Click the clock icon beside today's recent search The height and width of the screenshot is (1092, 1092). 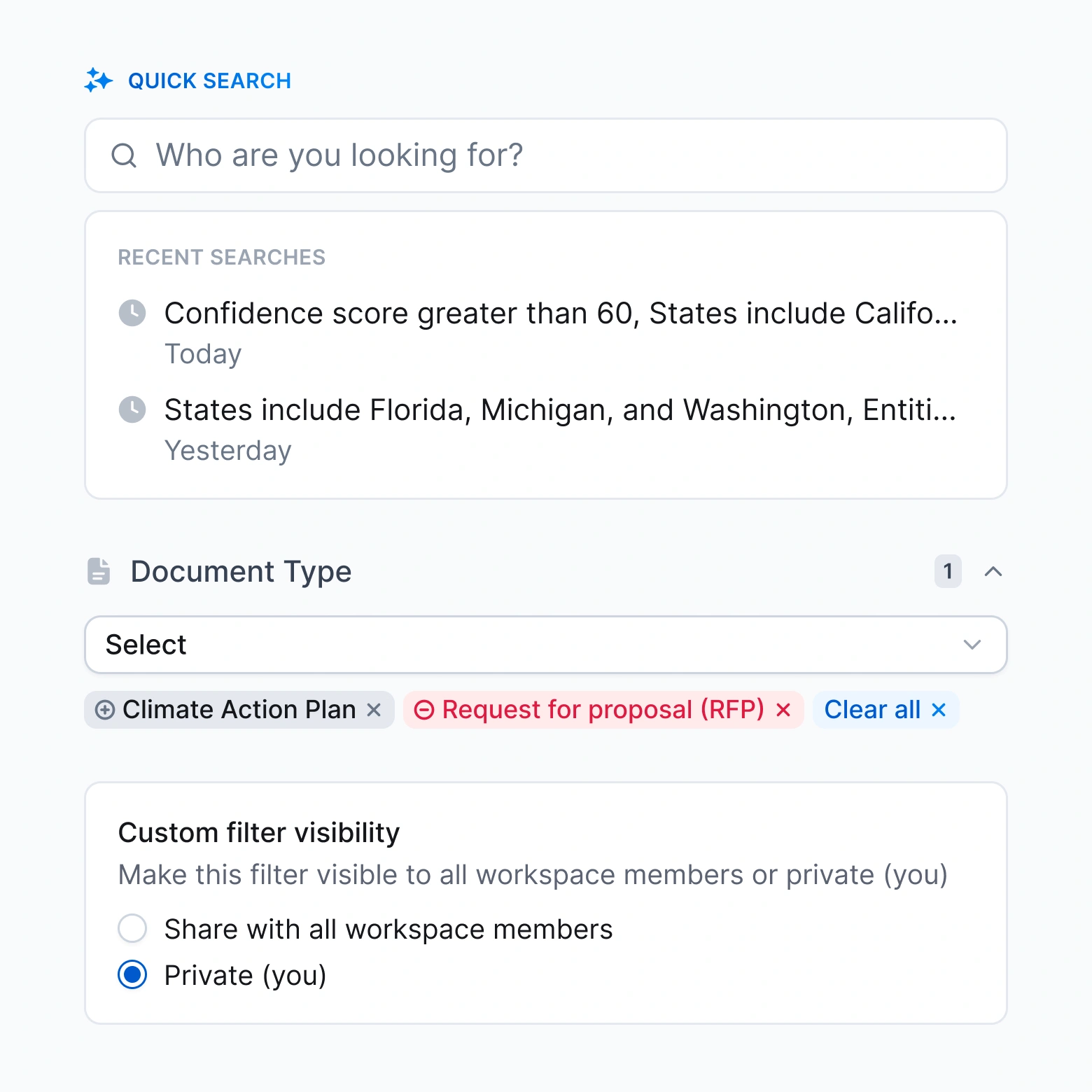133,314
